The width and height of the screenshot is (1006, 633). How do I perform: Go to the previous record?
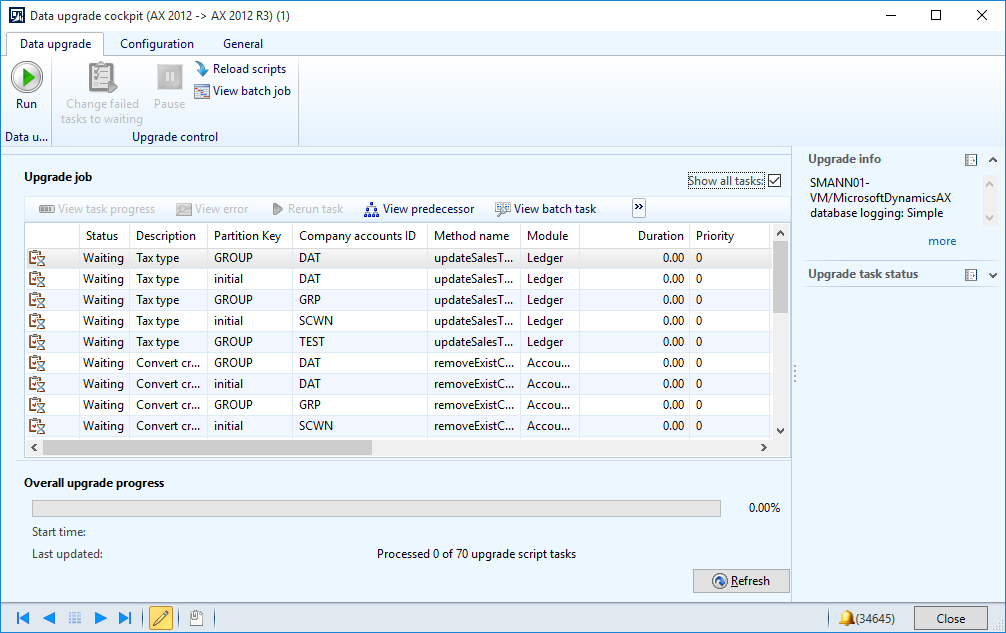[49, 618]
